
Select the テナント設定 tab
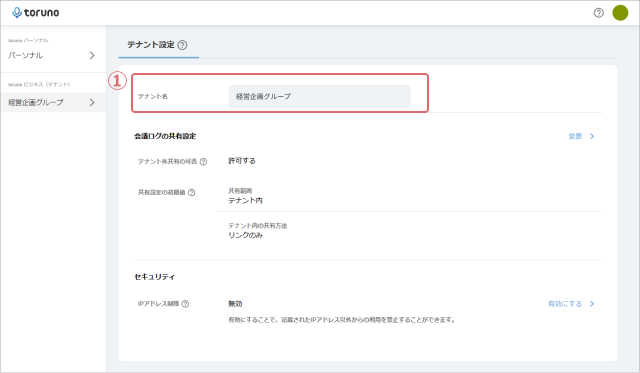point(158,46)
